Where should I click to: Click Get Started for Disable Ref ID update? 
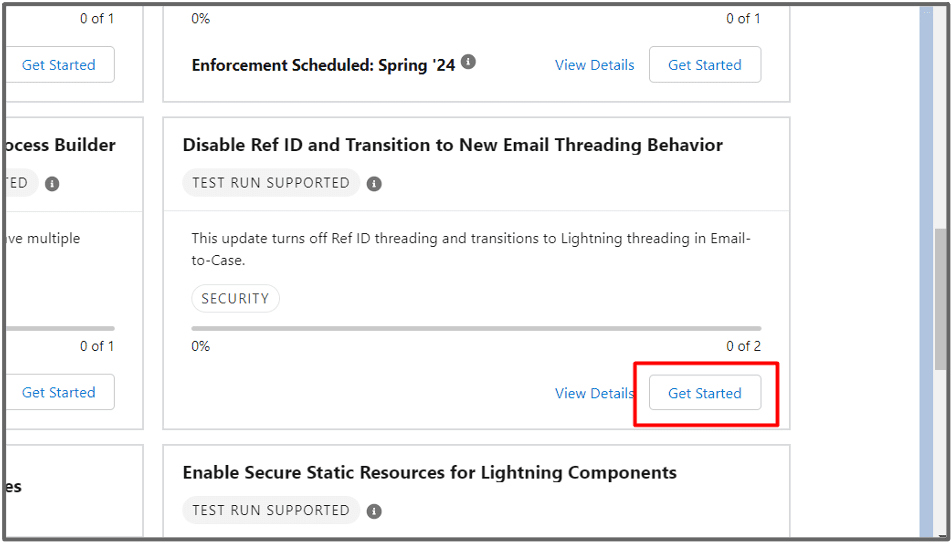705,393
